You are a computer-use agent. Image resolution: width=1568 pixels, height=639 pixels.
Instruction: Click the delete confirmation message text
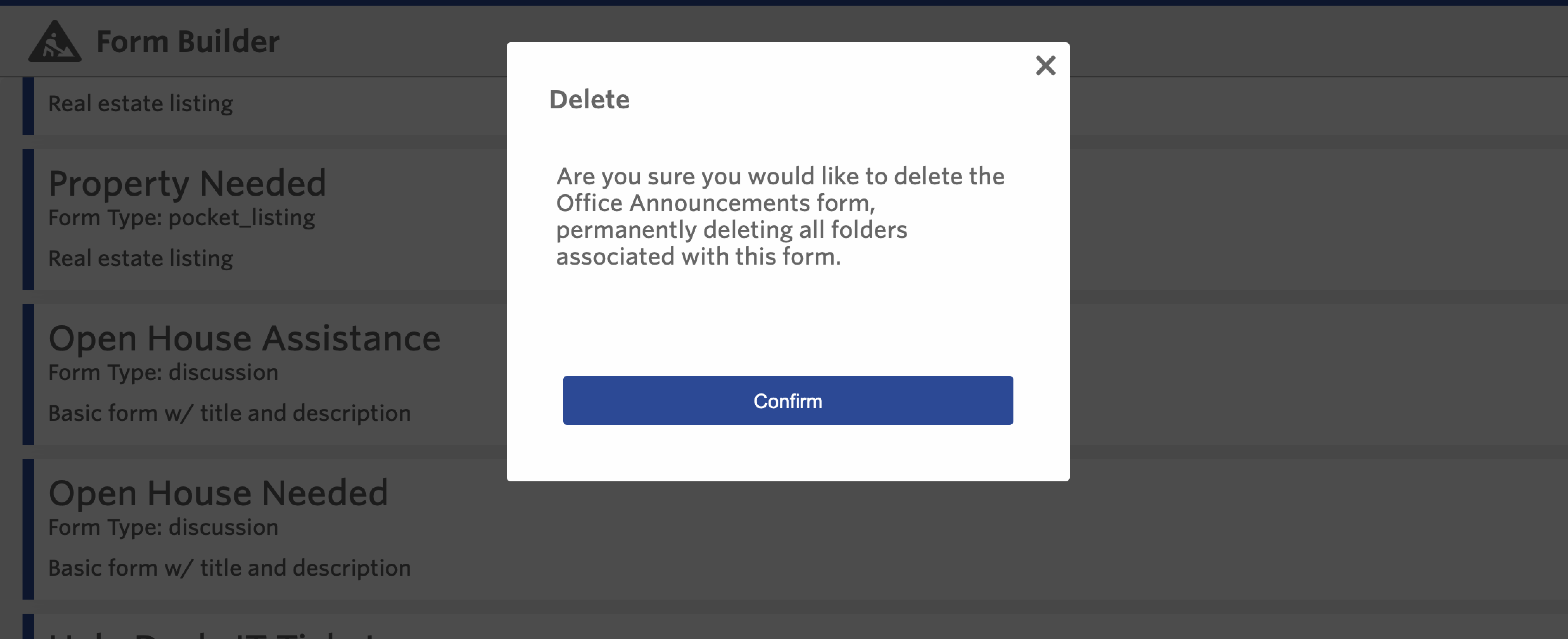779,216
